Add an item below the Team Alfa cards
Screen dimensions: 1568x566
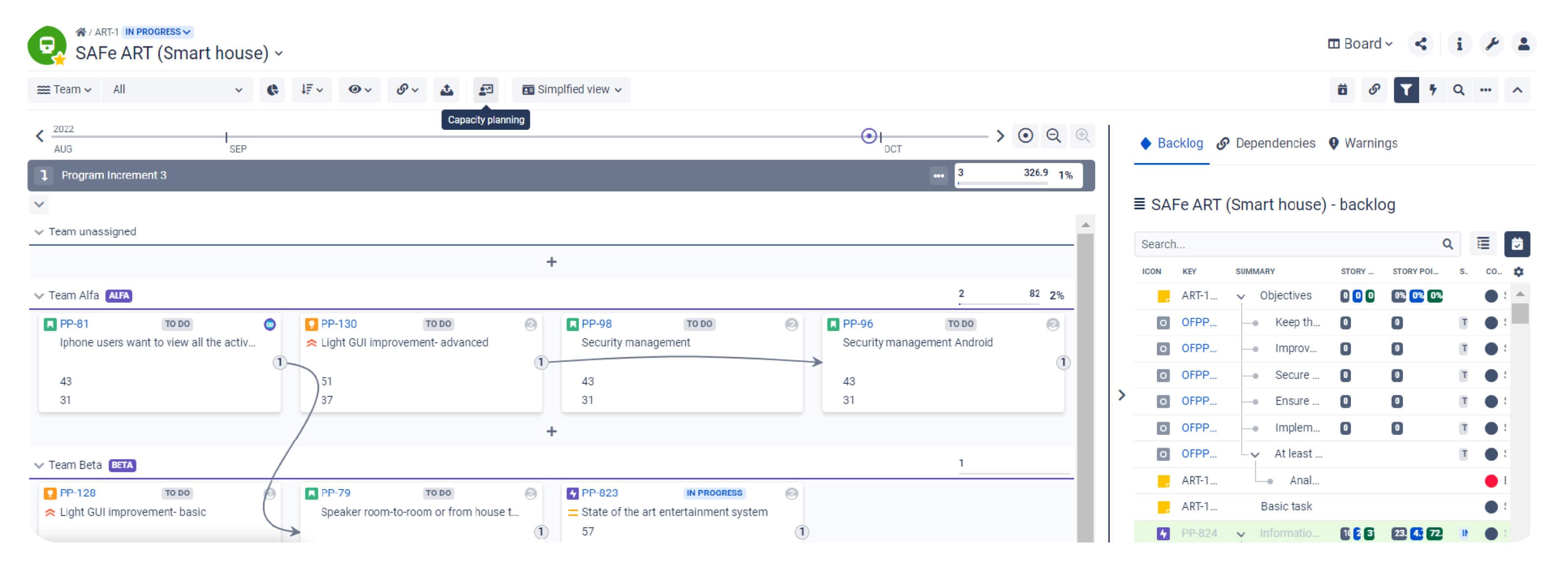pos(551,432)
